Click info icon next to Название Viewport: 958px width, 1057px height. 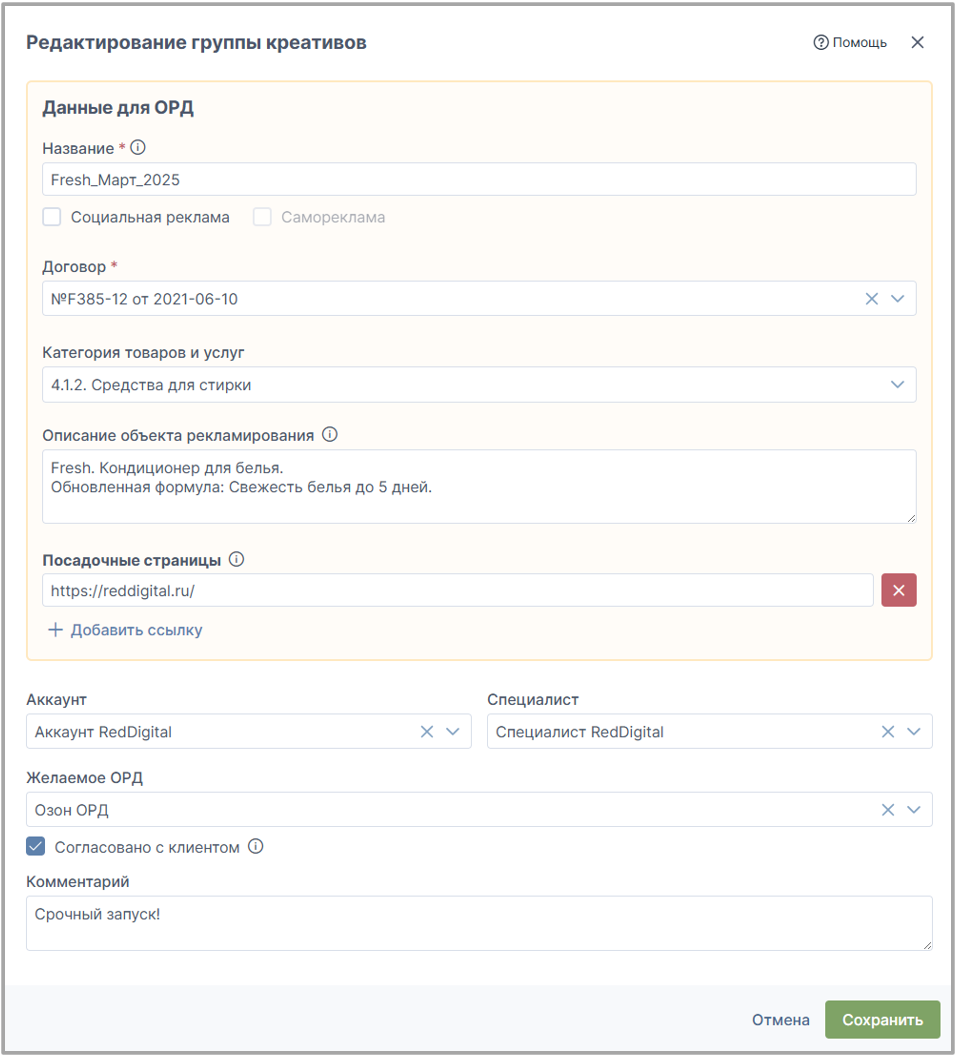(x=138, y=148)
